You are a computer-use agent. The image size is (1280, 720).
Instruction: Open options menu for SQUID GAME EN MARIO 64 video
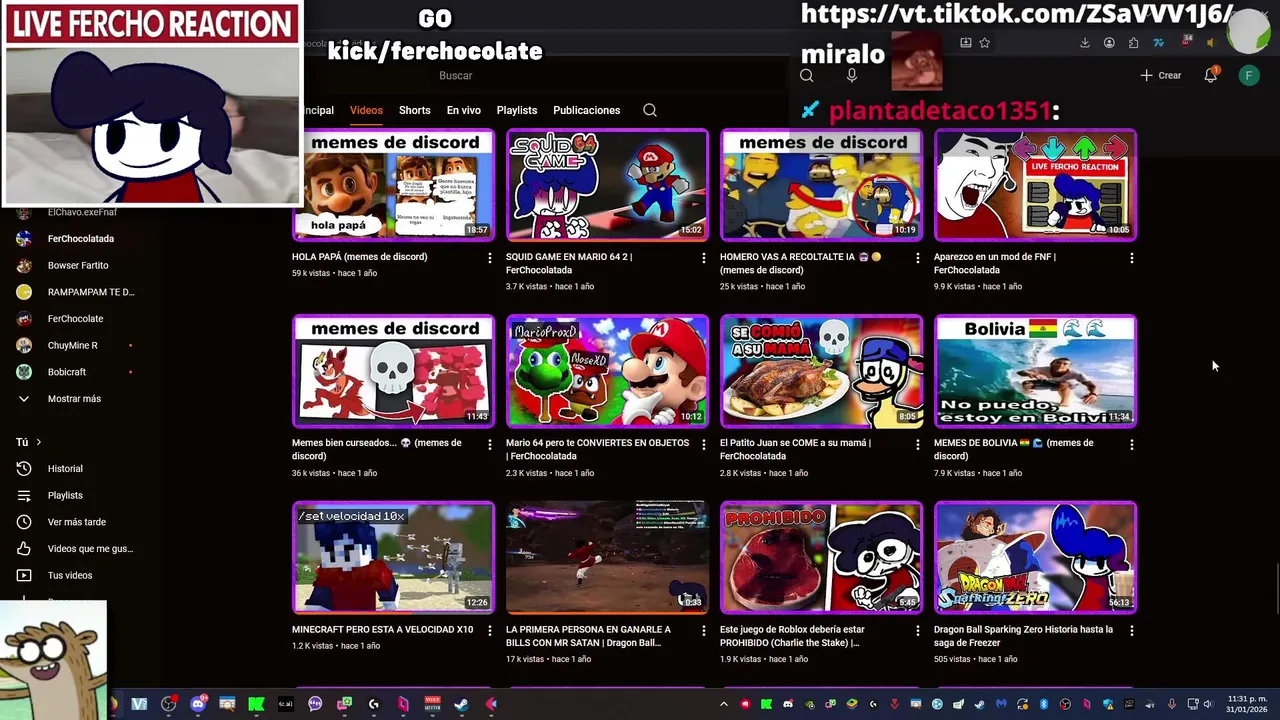click(x=703, y=258)
